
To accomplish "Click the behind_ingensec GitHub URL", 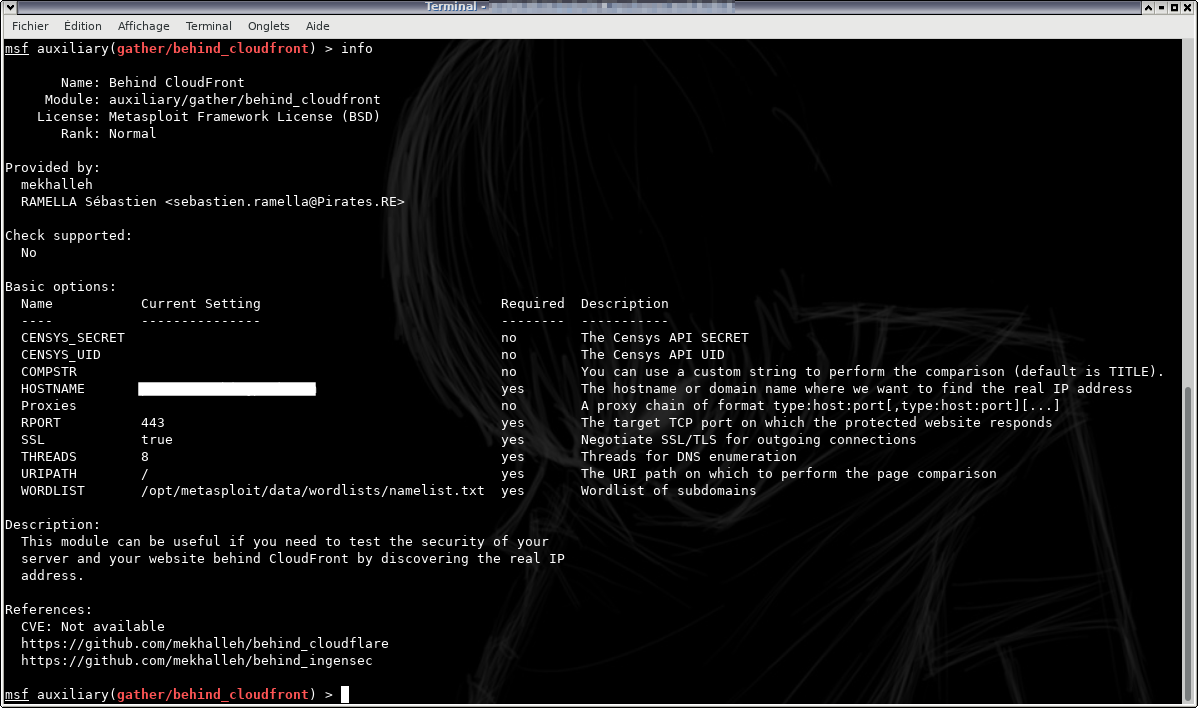I will tap(196, 660).
